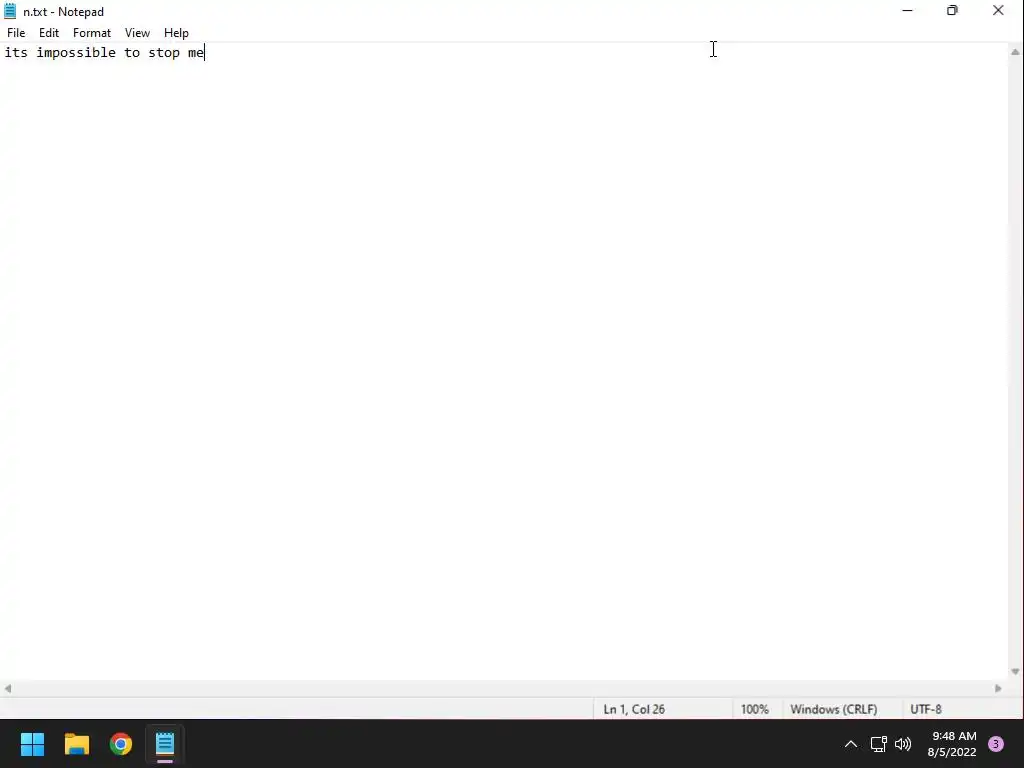
Task: Close the Notepad window
Action: click(x=998, y=10)
